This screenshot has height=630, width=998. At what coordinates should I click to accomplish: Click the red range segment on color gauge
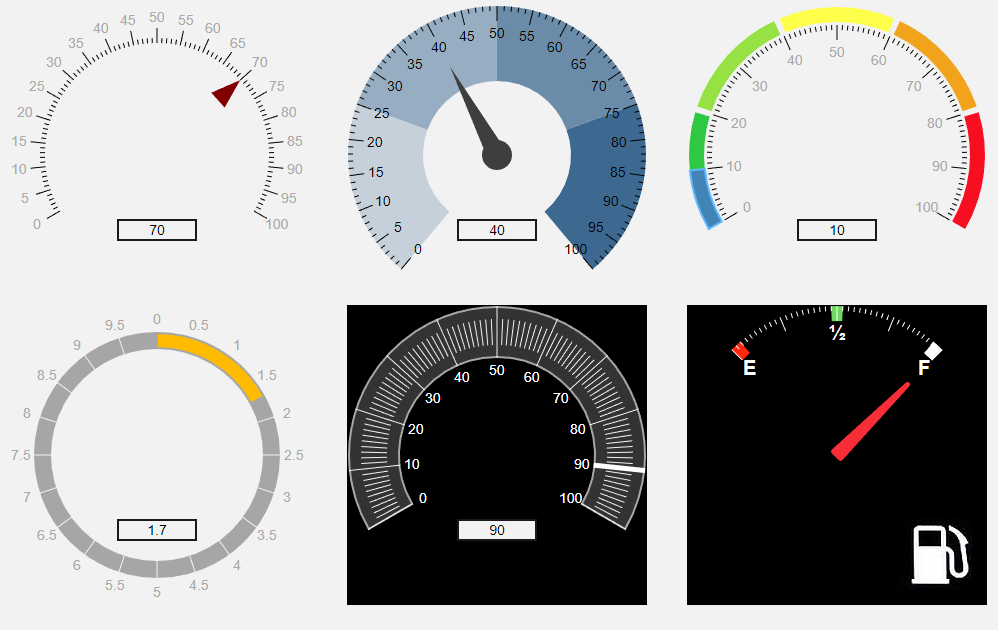968,168
